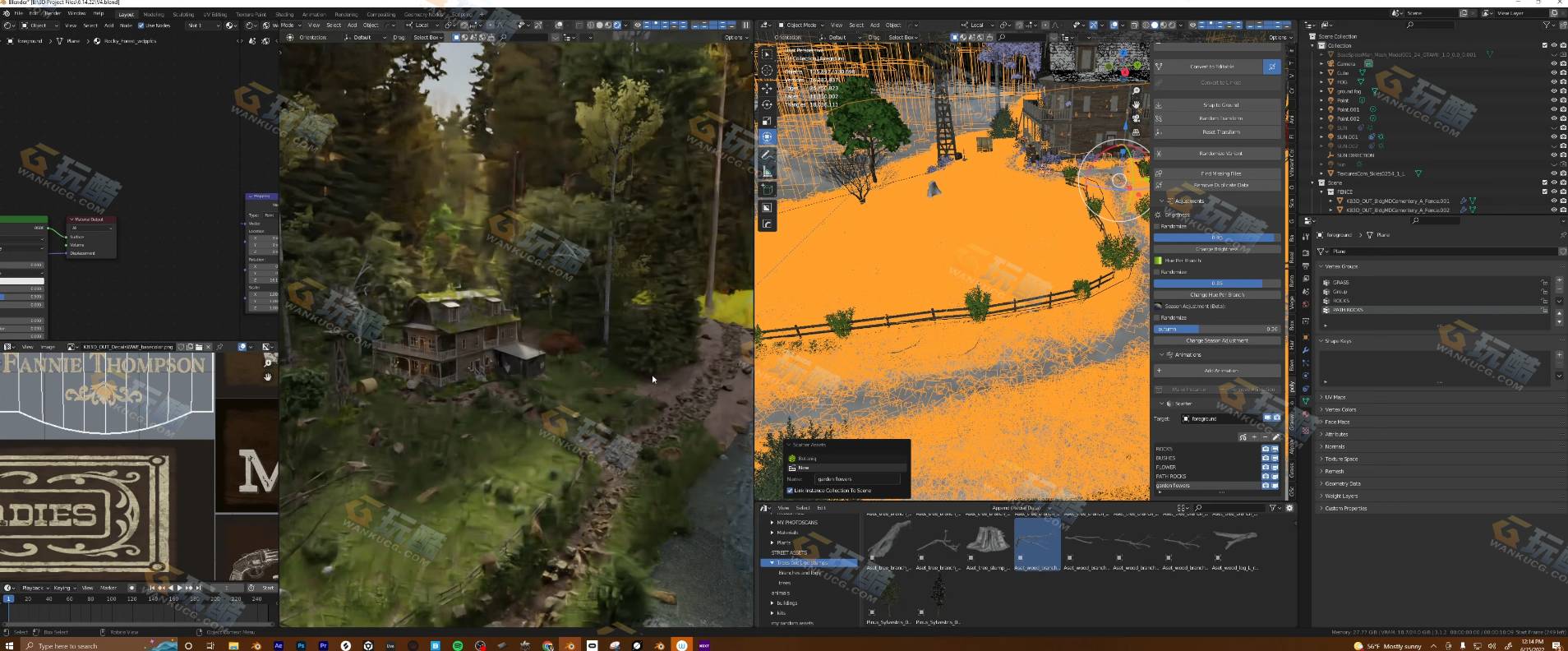Hide Cube object in outliner
1568x651 pixels.
1553,72
